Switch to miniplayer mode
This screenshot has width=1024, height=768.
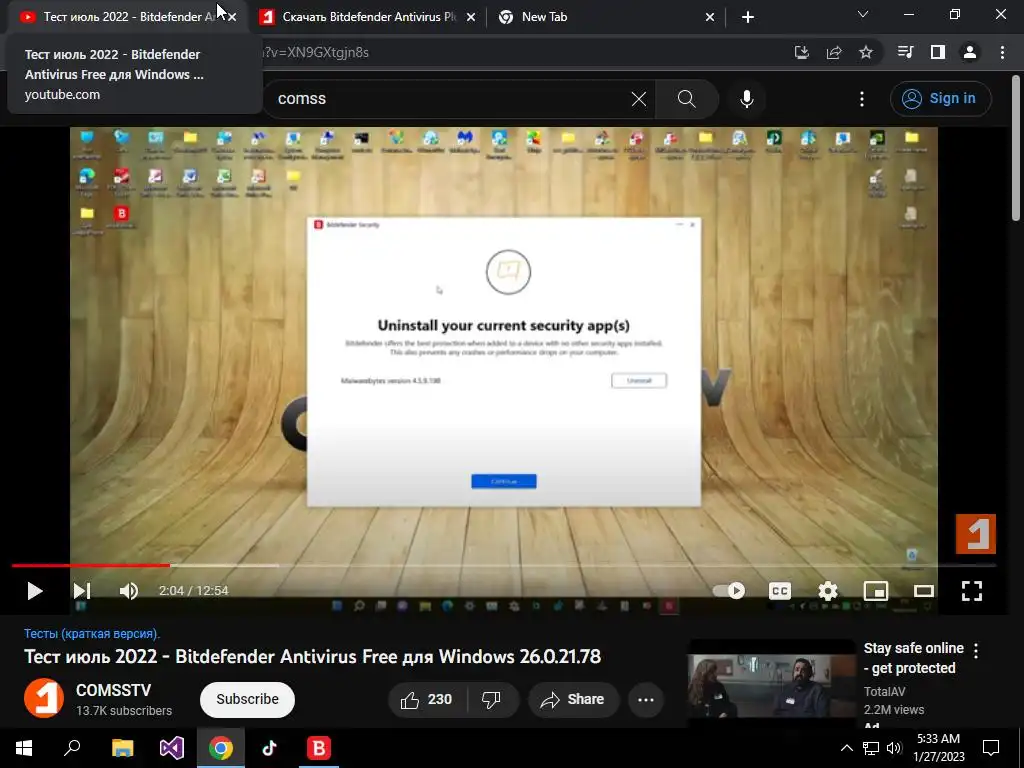click(x=876, y=591)
